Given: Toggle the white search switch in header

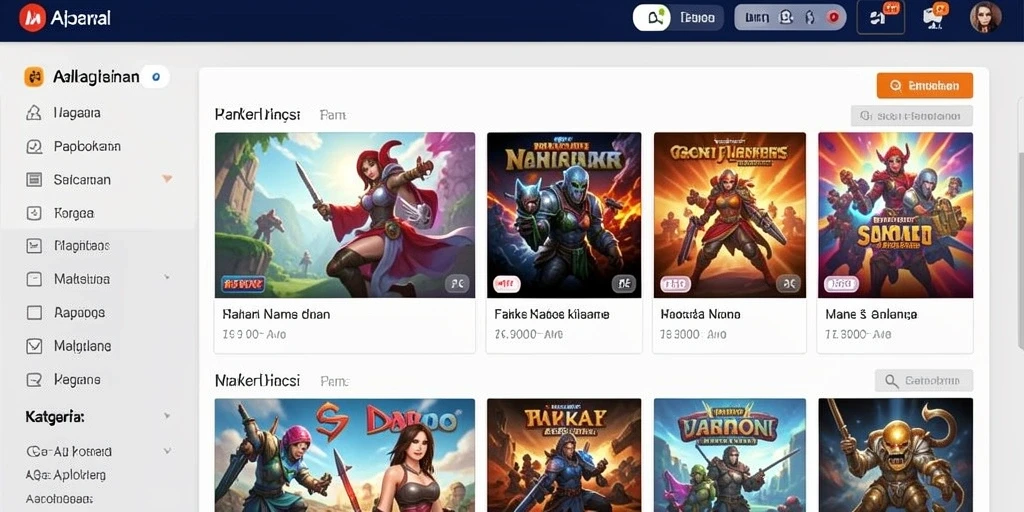Looking at the screenshot, I should [652, 18].
